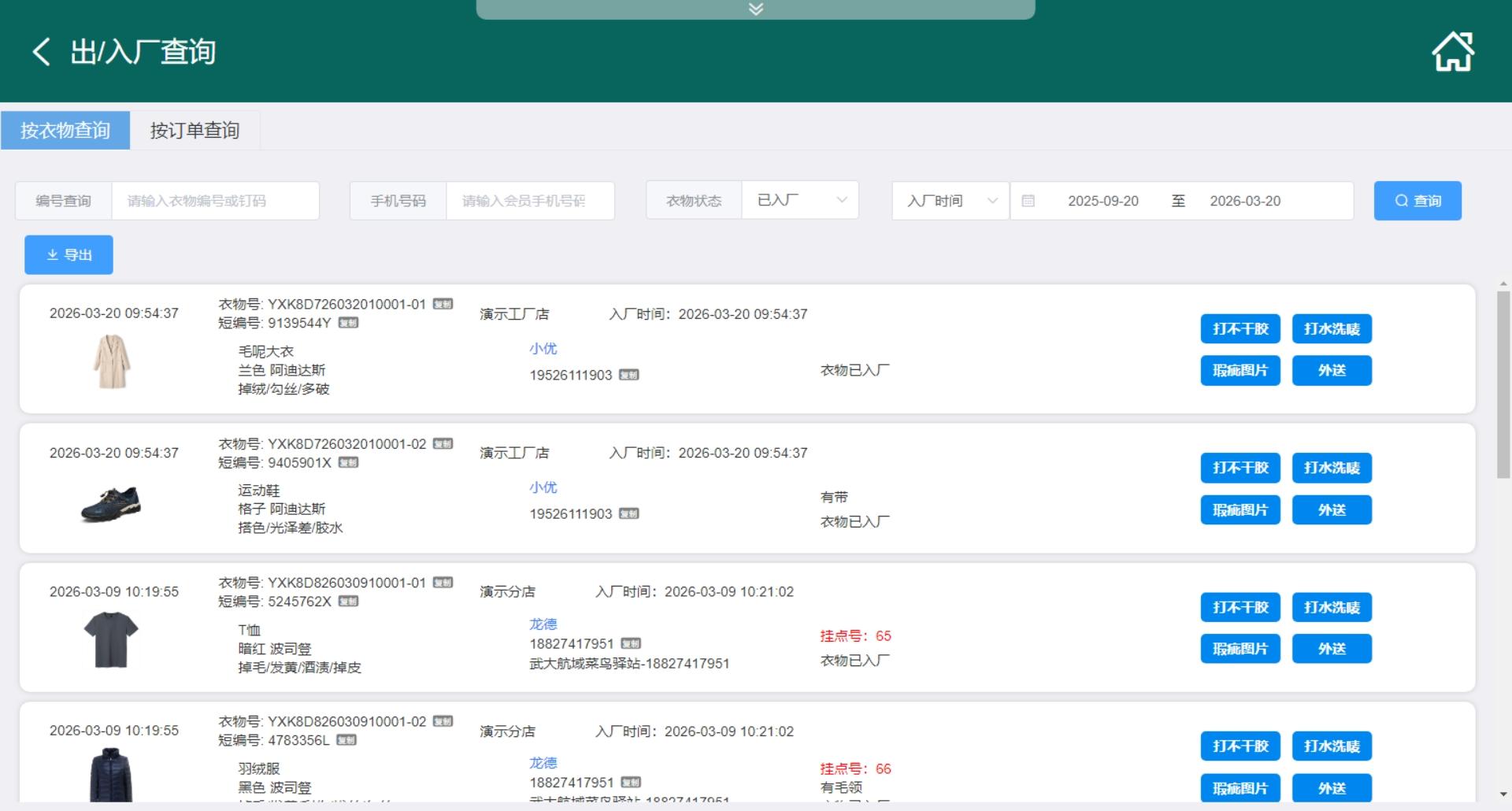Switch to the 按订单查询 tab

tap(195, 131)
